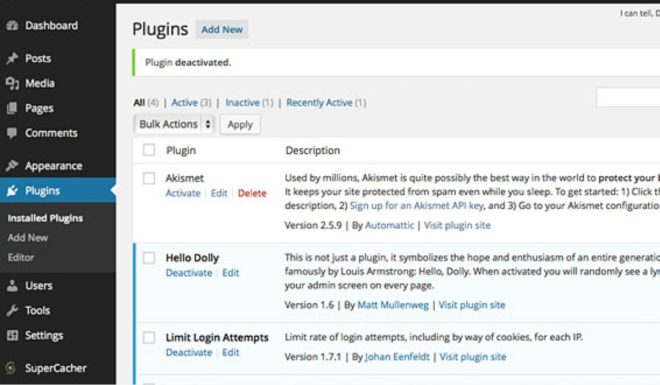Click the 'Plugin deactivated.' notice text
660x385 pixels.
coord(188,62)
